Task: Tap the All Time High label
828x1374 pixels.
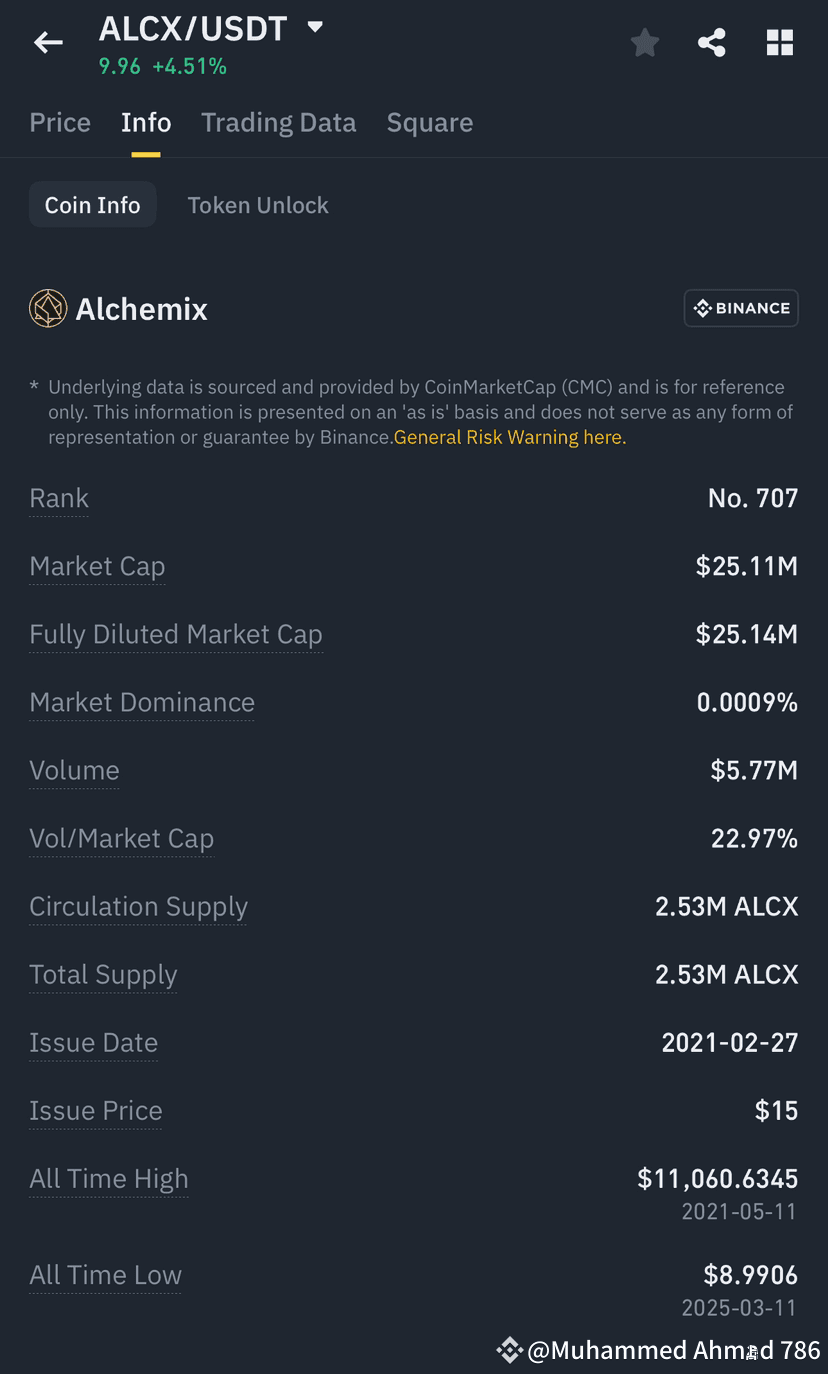Action: pyautogui.click(x=109, y=1178)
